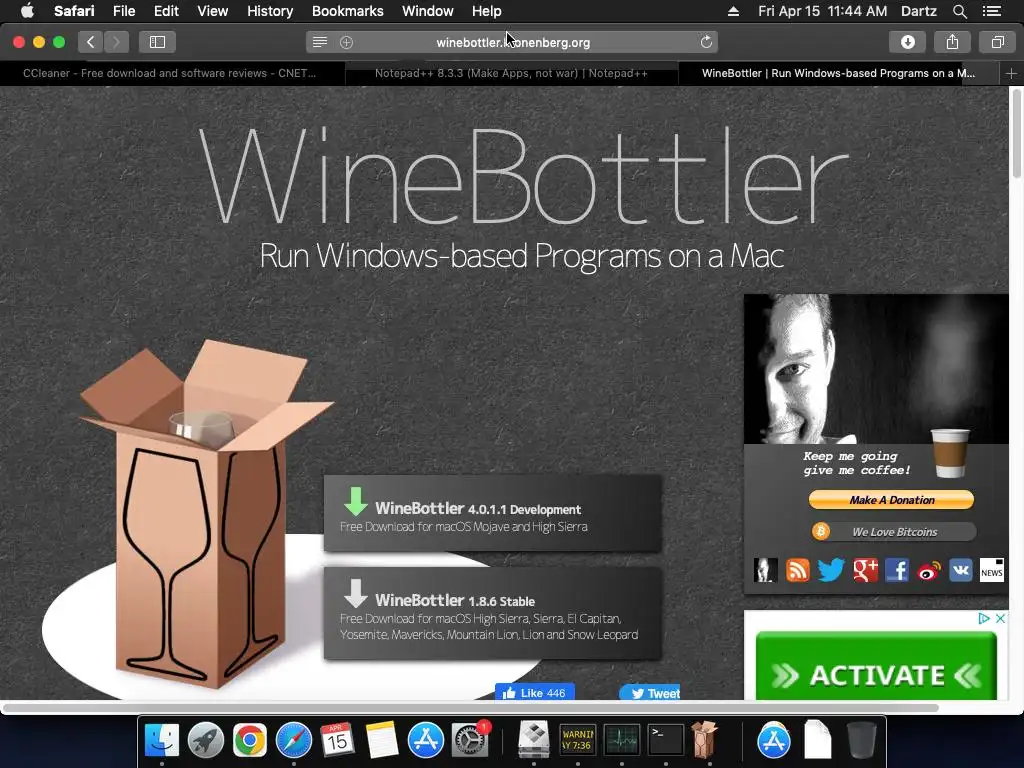Open the RSS feed icon

pos(797,570)
